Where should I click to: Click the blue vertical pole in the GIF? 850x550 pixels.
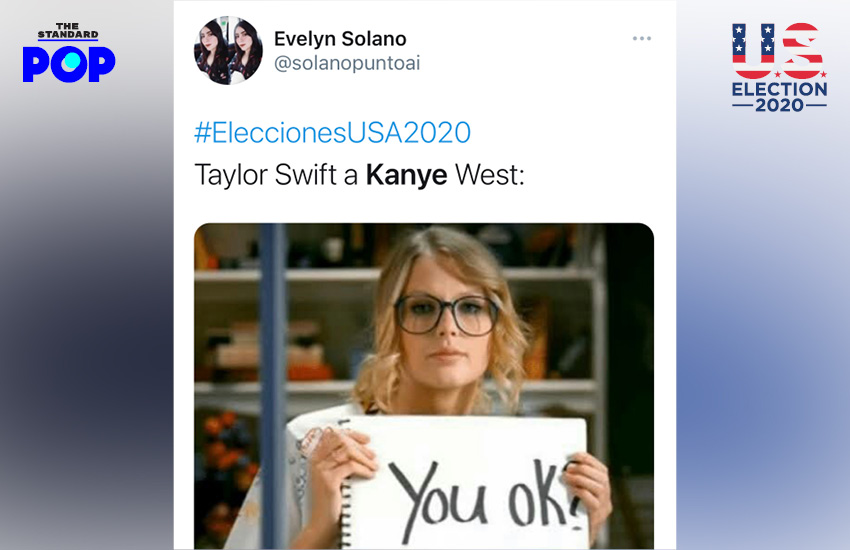273,386
